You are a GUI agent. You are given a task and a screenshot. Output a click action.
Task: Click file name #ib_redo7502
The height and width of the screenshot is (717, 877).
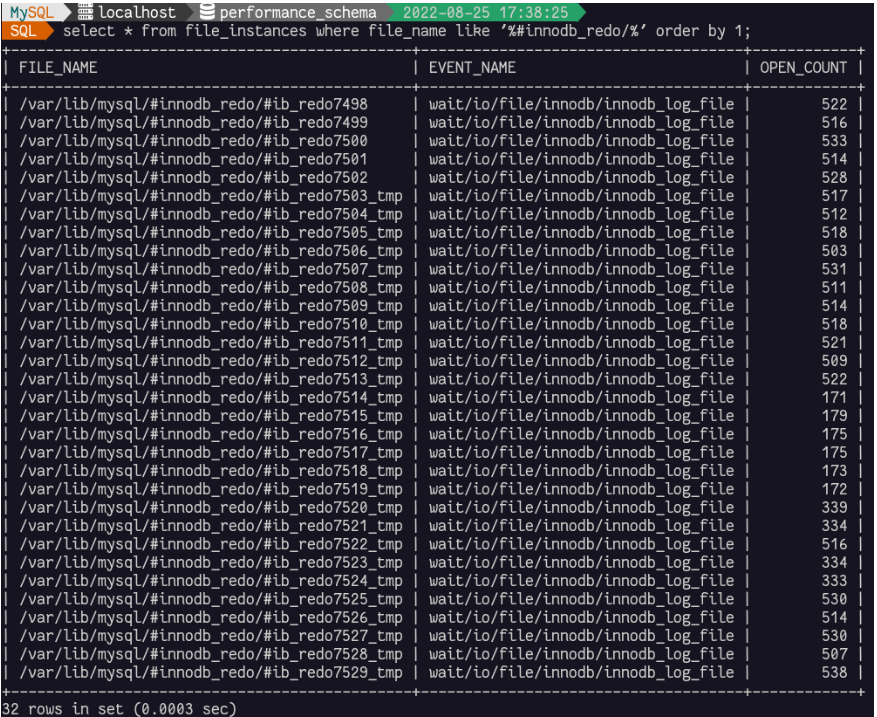click(x=194, y=177)
